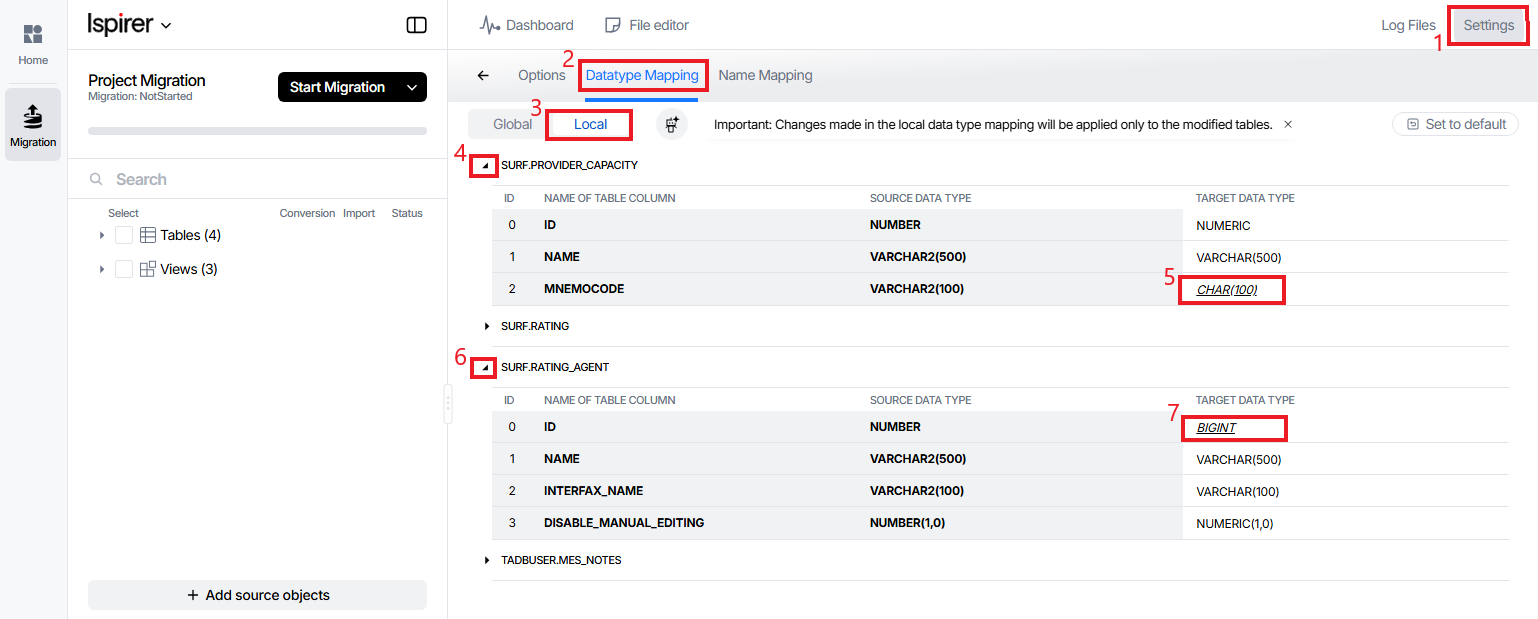Collapse the SURF.PROVIDER_CAPACITY section

coord(486,165)
